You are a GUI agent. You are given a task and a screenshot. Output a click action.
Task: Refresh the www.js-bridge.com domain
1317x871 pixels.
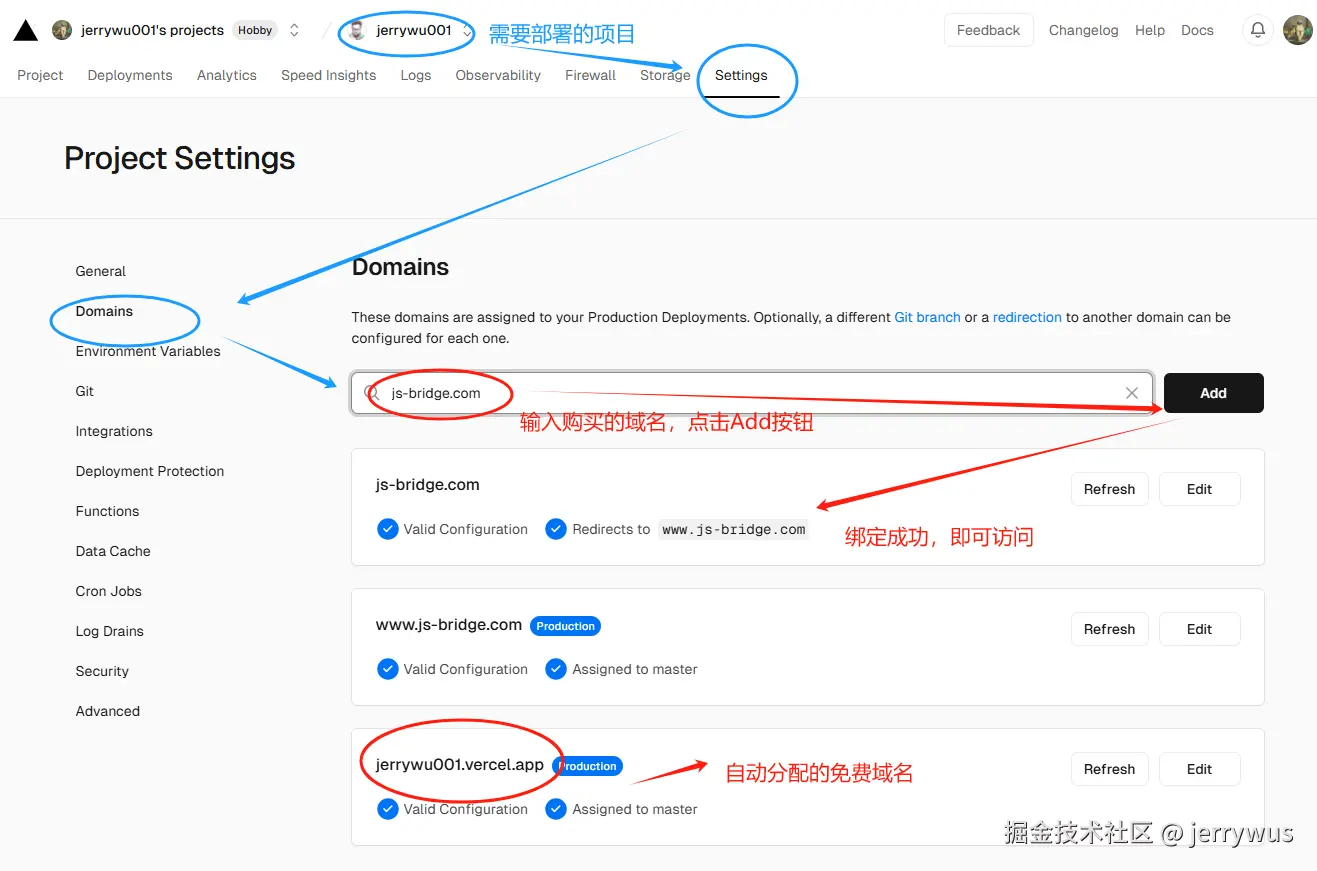tap(1109, 629)
